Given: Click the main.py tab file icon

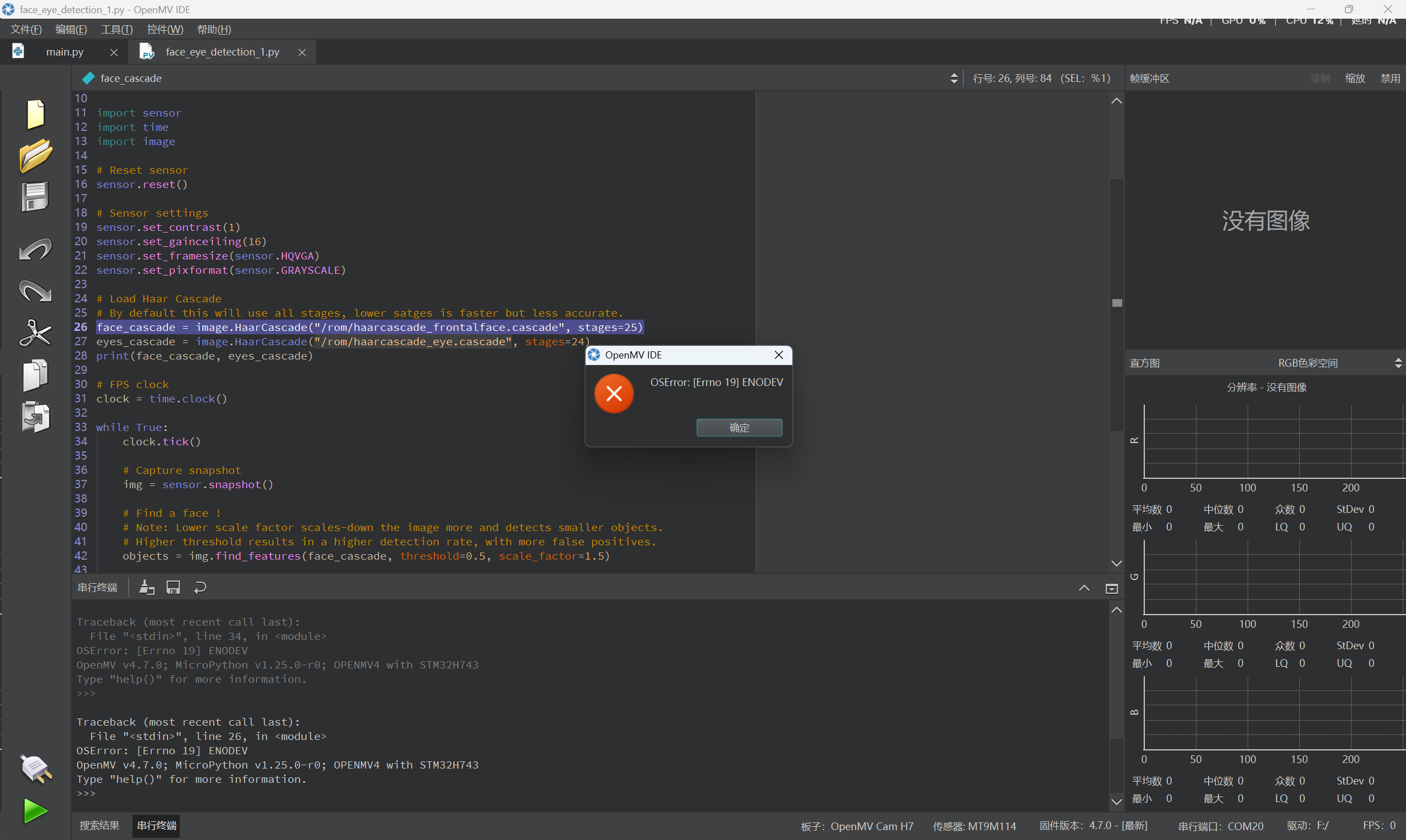Looking at the screenshot, I should pos(18,52).
